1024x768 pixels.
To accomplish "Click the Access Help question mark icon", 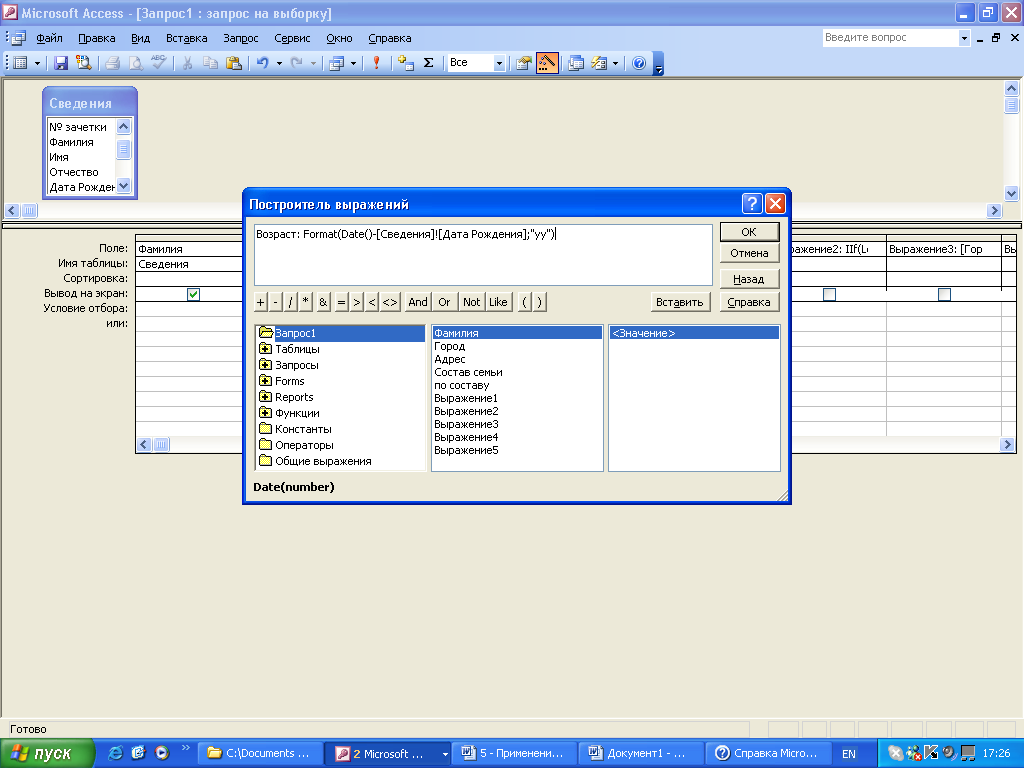I will click(x=639, y=63).
